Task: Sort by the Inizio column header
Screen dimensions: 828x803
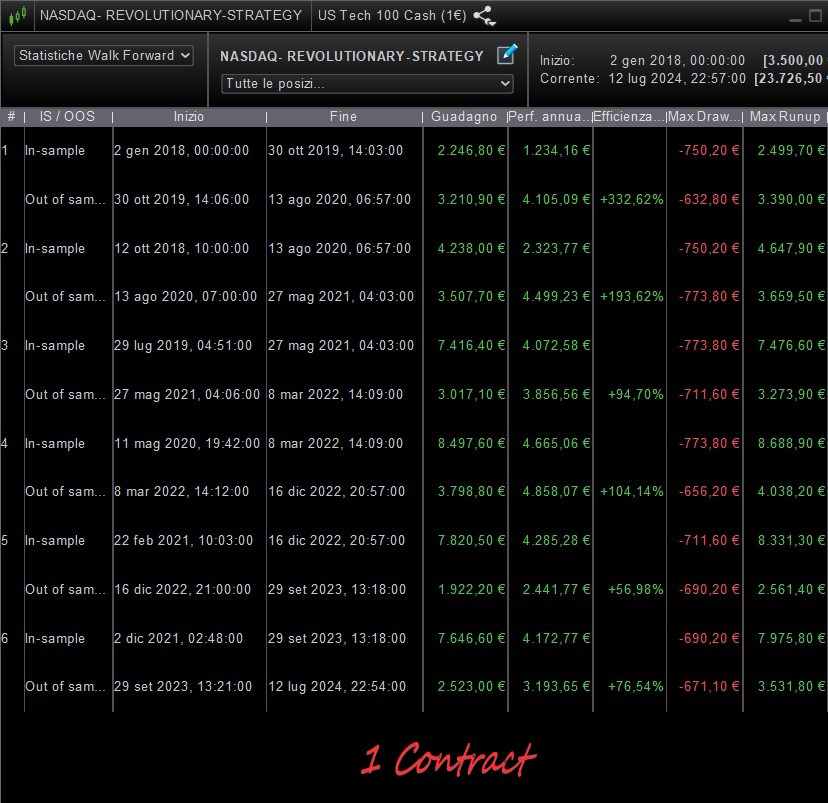Action: click(189, 117)
